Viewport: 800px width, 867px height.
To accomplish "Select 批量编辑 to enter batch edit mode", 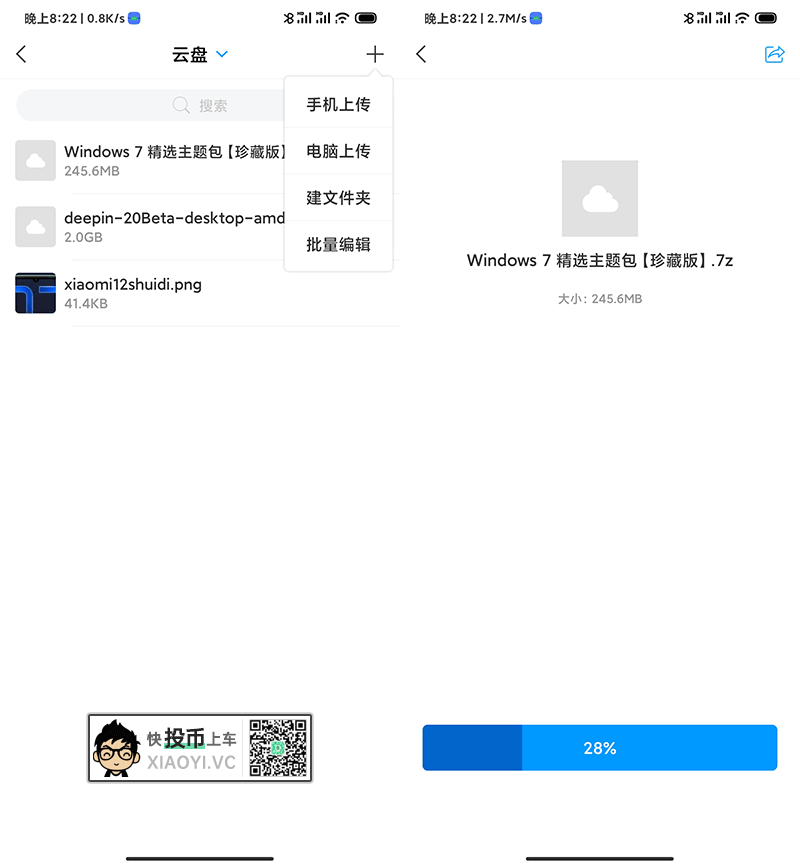I will coord(338,245).
